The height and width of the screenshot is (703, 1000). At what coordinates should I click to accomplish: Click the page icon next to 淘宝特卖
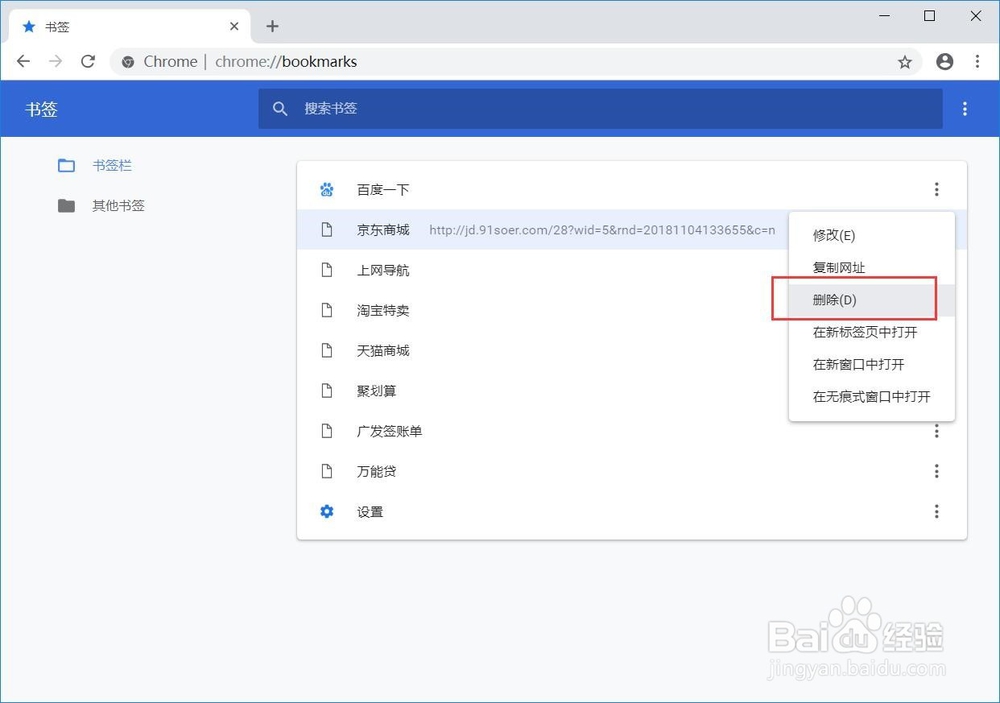[327, 311]
